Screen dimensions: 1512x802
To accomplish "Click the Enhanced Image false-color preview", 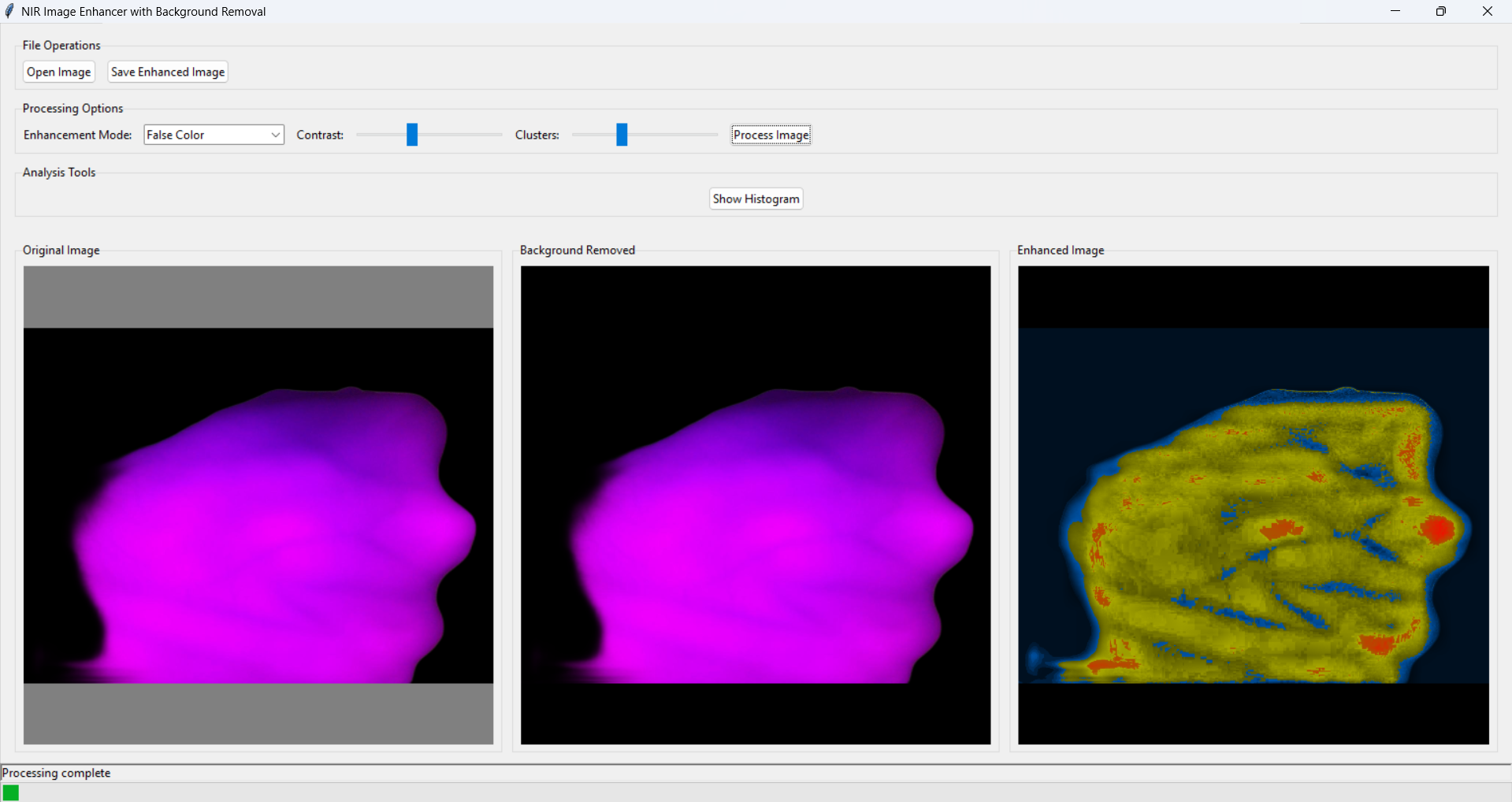I will (1254, 505).
